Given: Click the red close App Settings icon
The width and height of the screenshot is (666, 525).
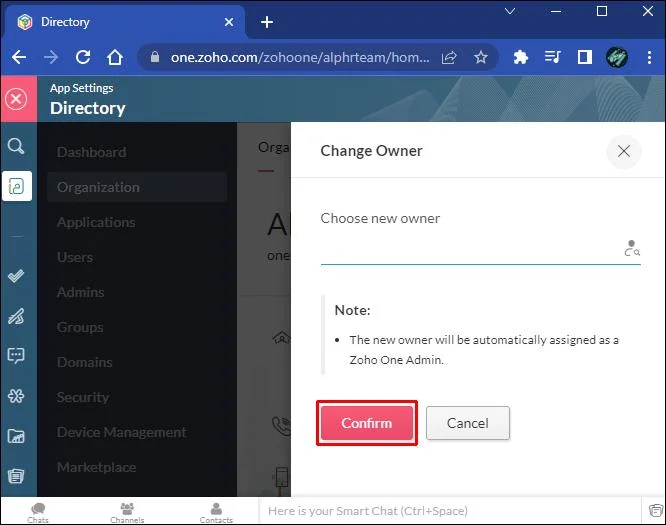Looking at the screenshot, I should (16, 99).
